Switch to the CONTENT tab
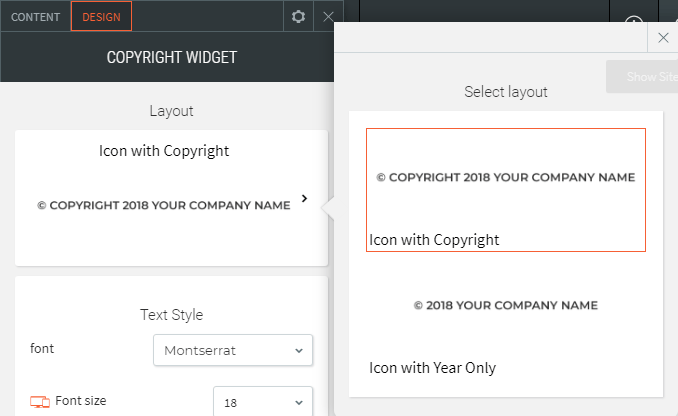This screenshot has width=678, height=416. 35,17
